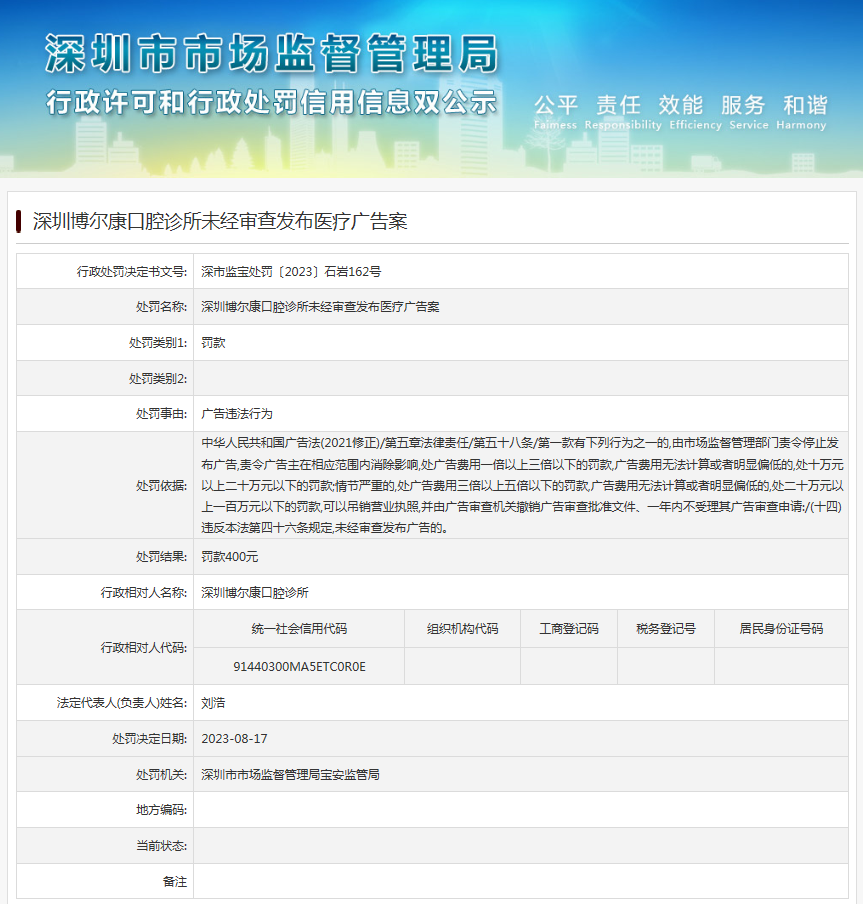Click the dark red marker beside page heading
The height and width of the screenshot is (904, 863).
(x=19, y=221)
